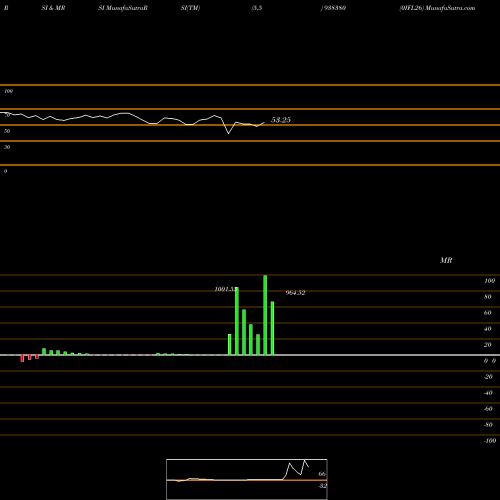500x500 pixels.
Task: Click the first red negative bar
Action: (23, 358)
